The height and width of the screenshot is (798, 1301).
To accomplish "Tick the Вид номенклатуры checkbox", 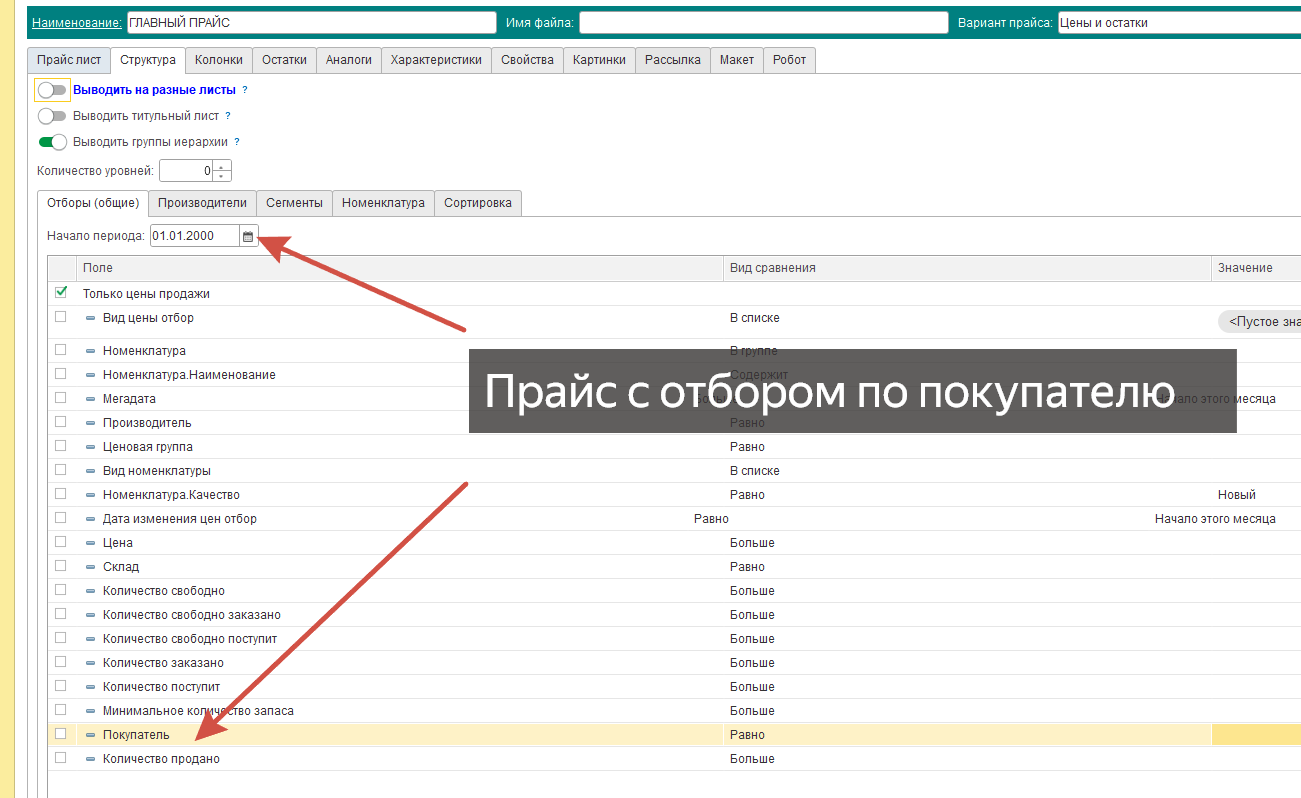I will (x=61, y=470).
